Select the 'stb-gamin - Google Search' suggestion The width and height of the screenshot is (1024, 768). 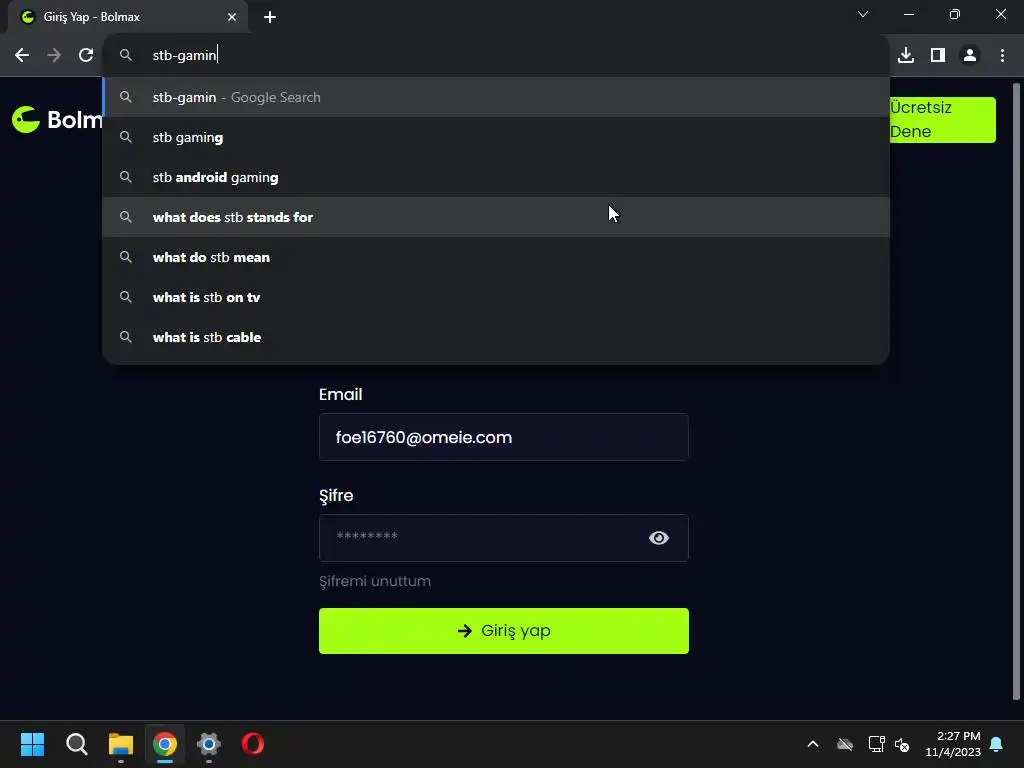(x=496, y=97)
